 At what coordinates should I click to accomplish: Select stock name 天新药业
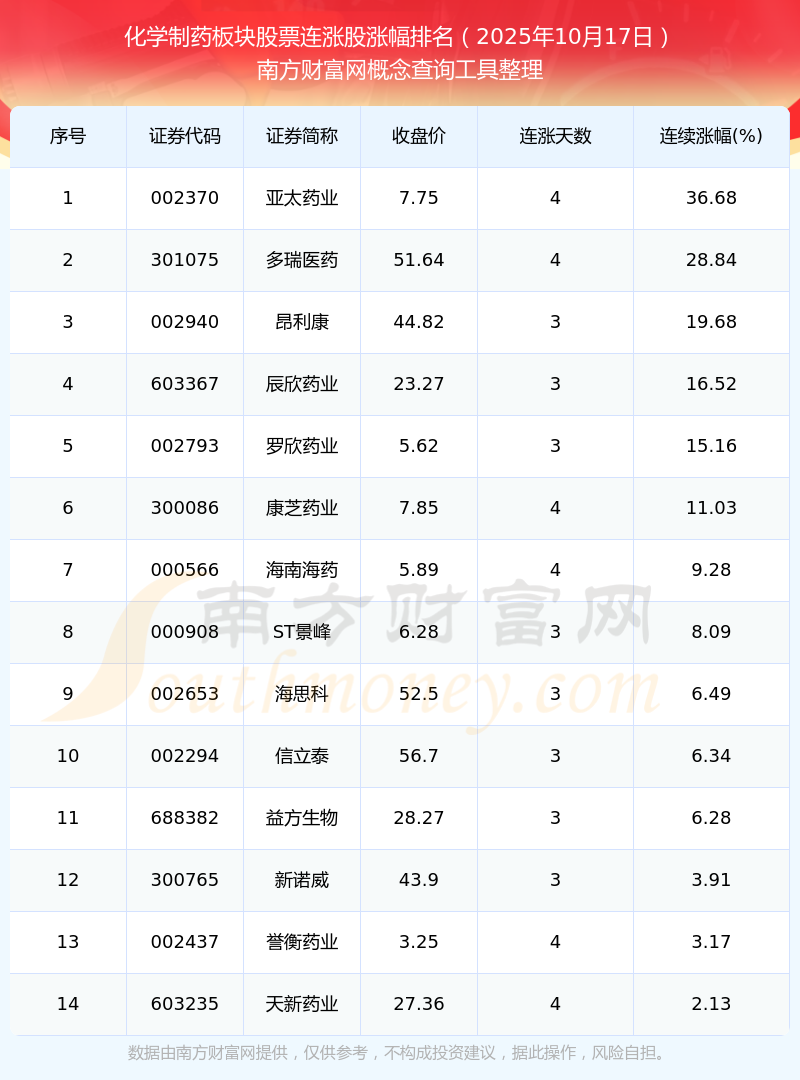[302, 1004]
